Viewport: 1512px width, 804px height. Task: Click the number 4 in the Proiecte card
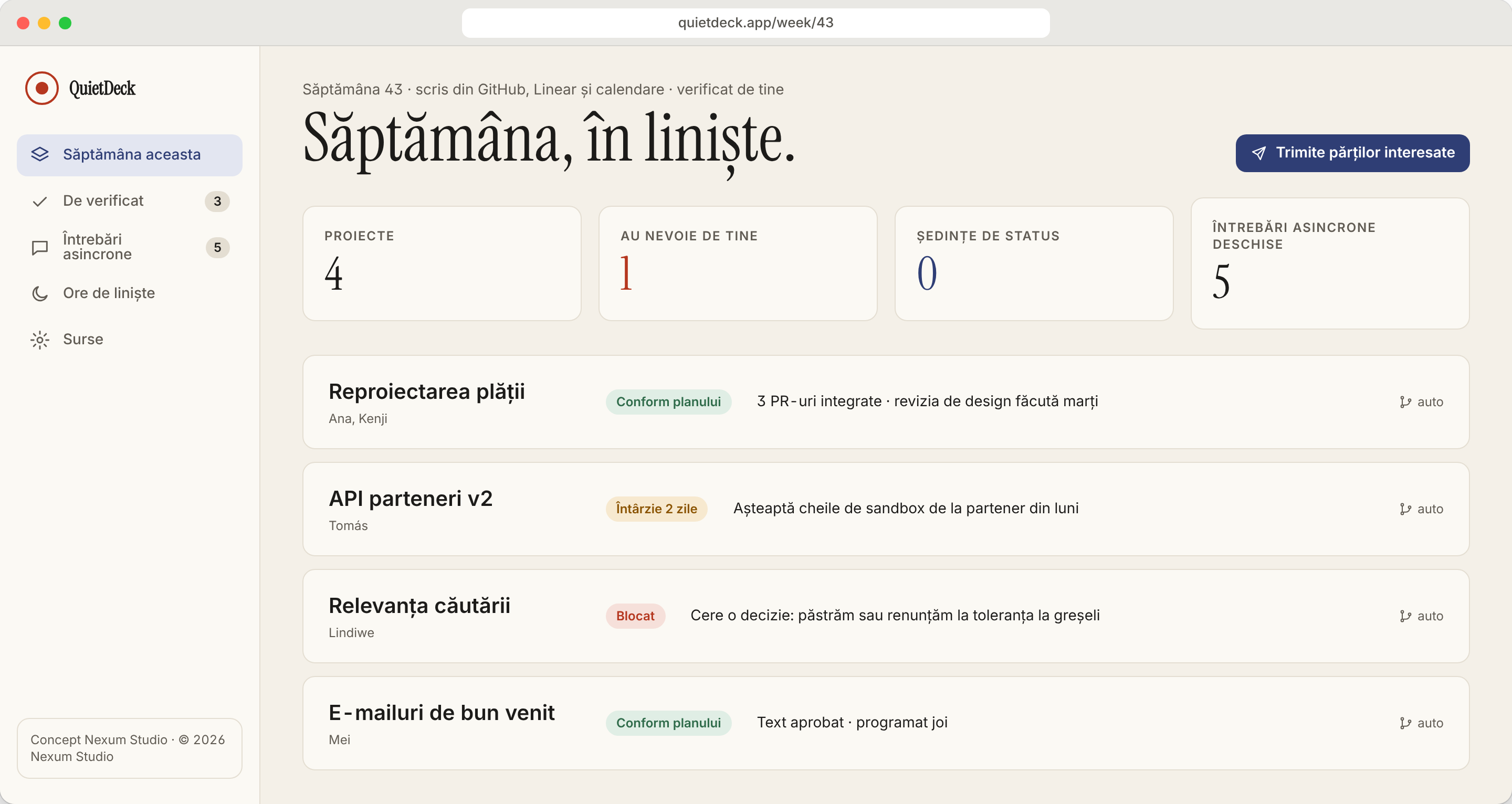333,273
